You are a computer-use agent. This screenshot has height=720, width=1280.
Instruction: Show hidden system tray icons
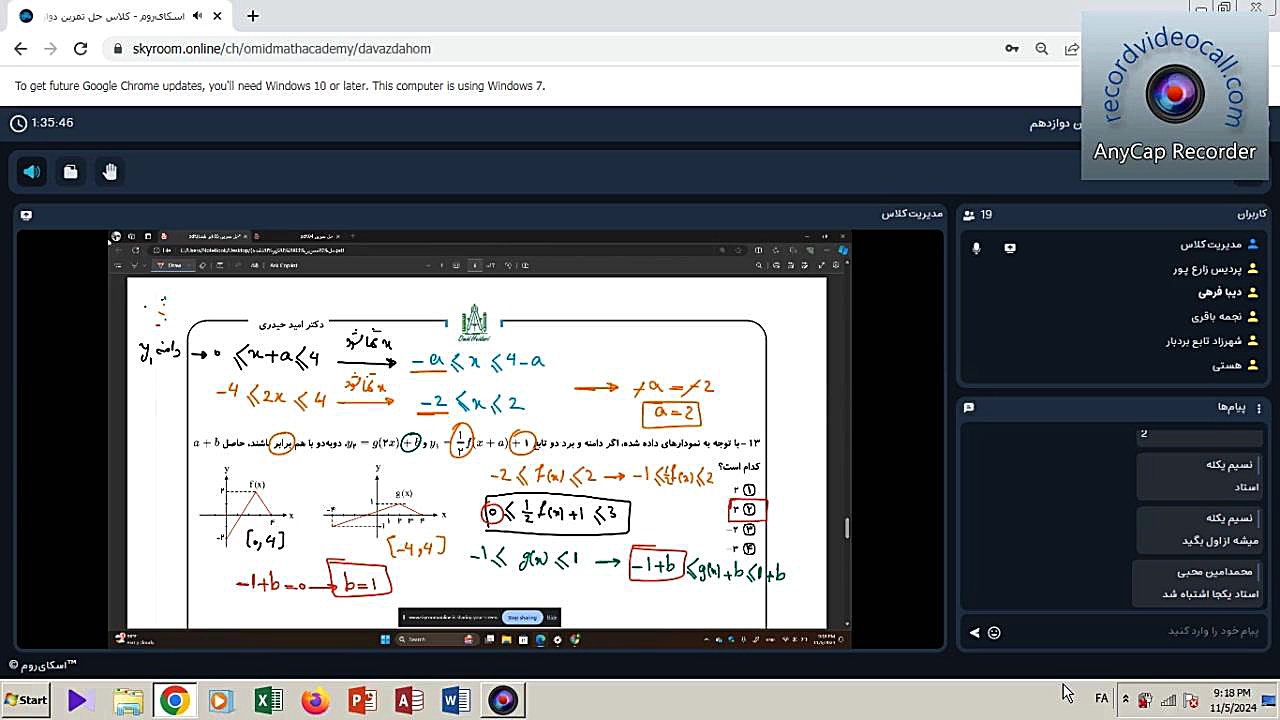pos(1126,698)
